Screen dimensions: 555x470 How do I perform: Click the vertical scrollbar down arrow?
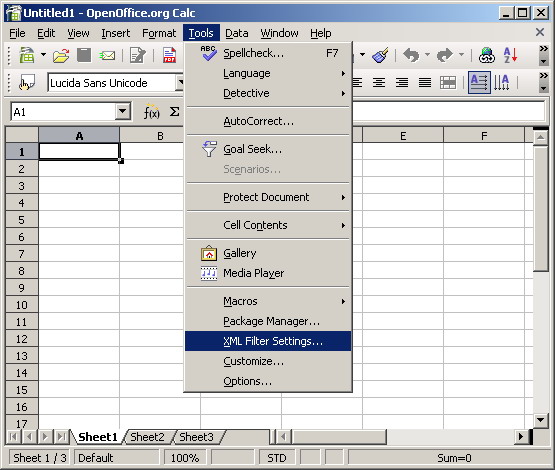click(x=540, y=420)
